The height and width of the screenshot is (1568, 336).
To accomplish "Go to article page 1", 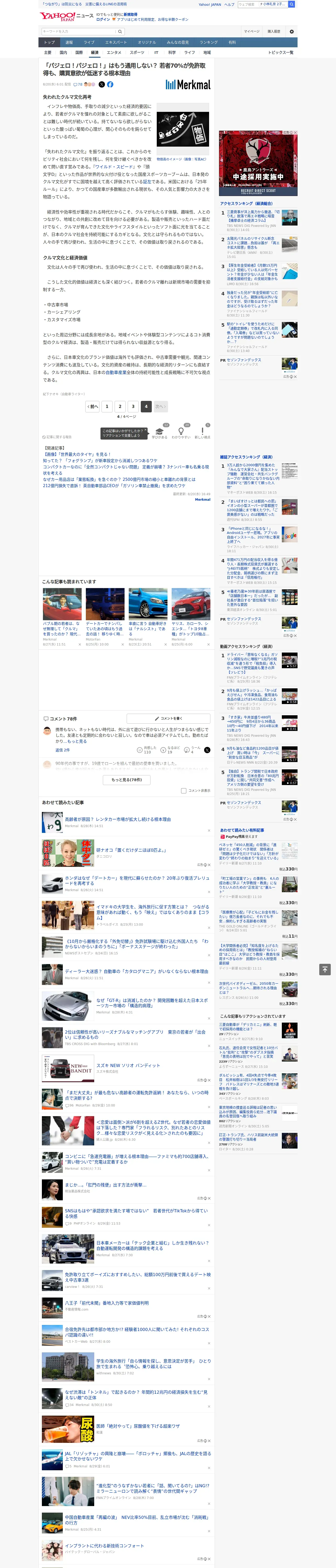I will 107,406.
